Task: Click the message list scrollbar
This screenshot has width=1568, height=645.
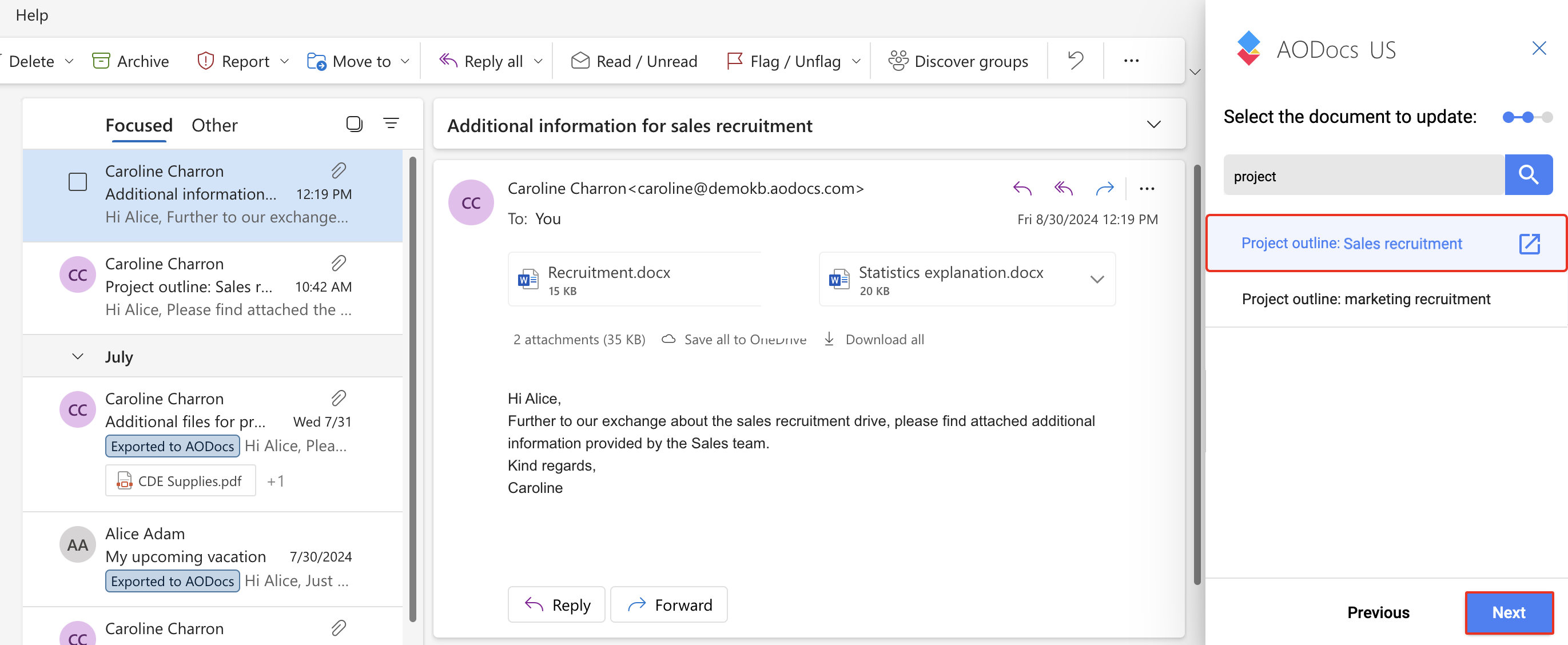Action: [x=412, y=389]
